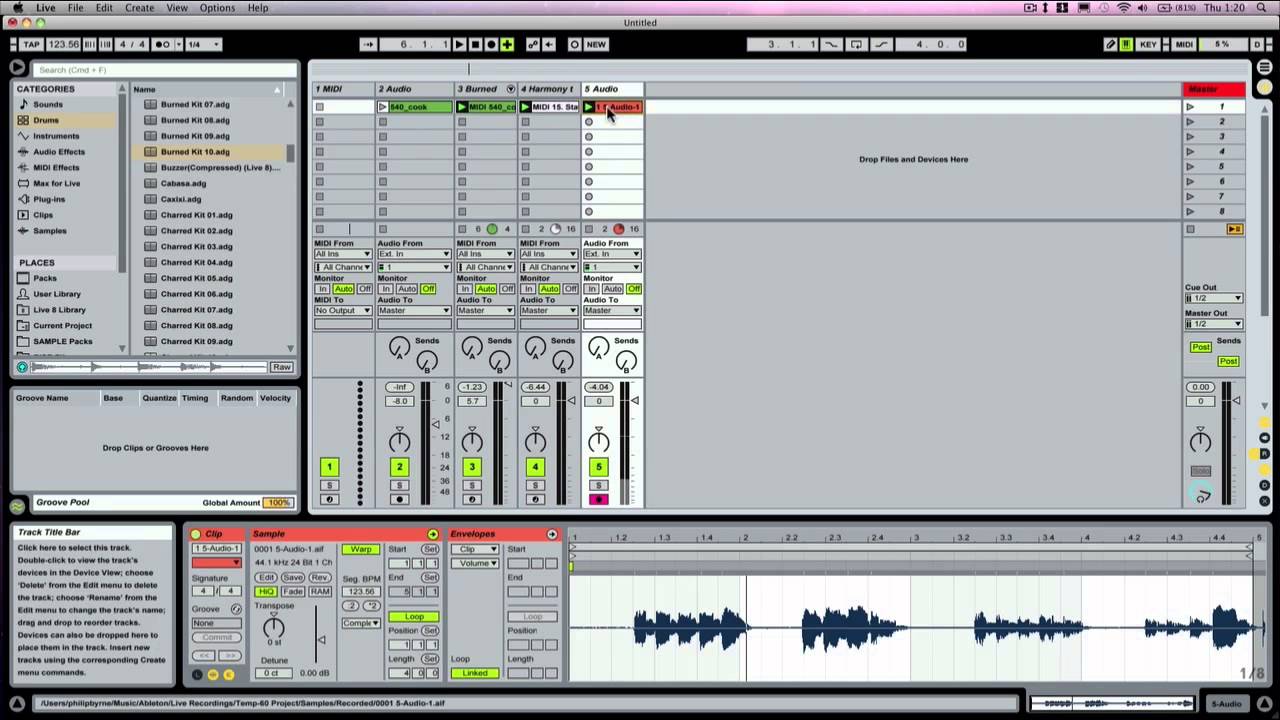Start playback with the transport Play button

[x=459, y=44]
